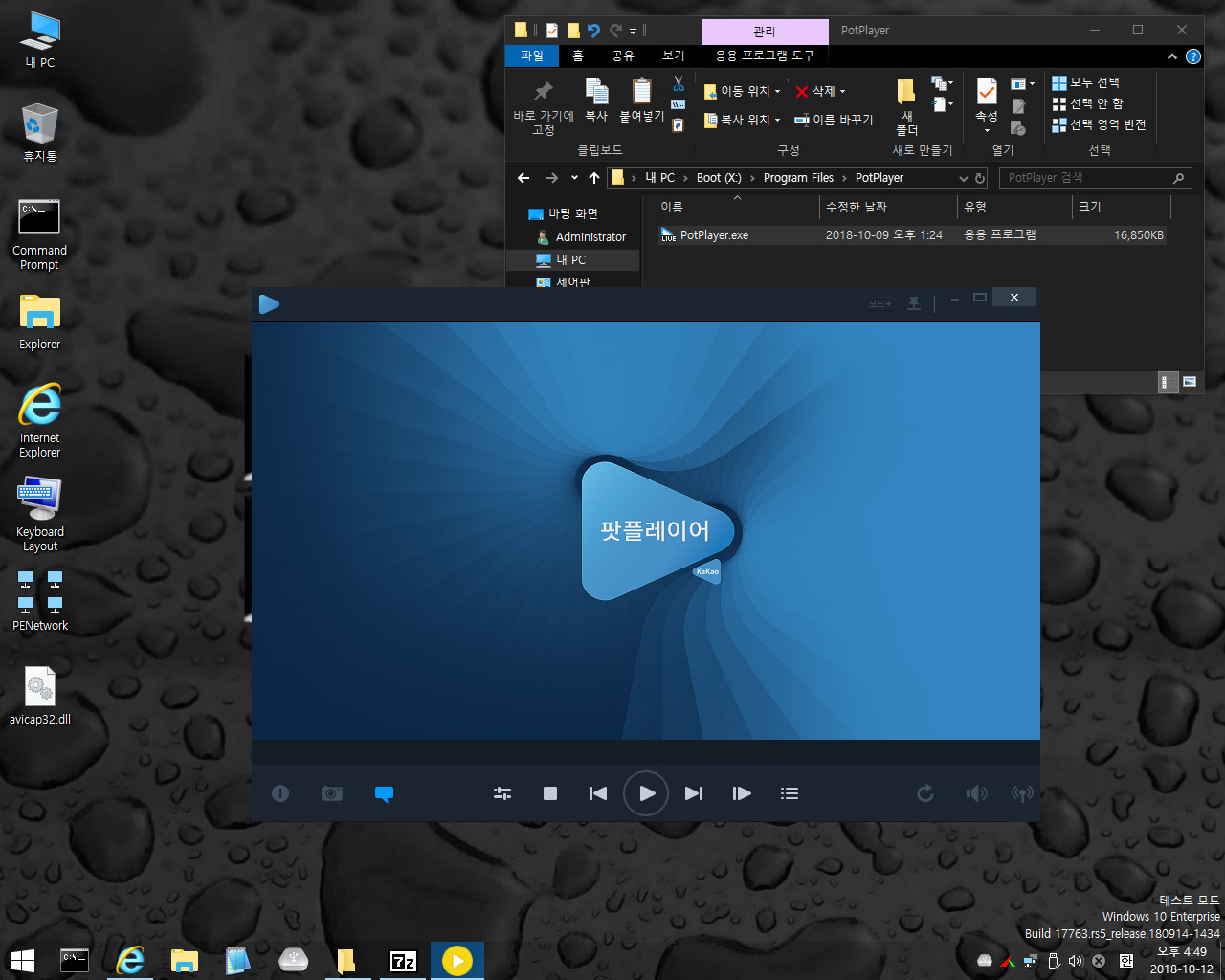
Task: Switch to the '보기' View tab
Action: click(674, 56)
